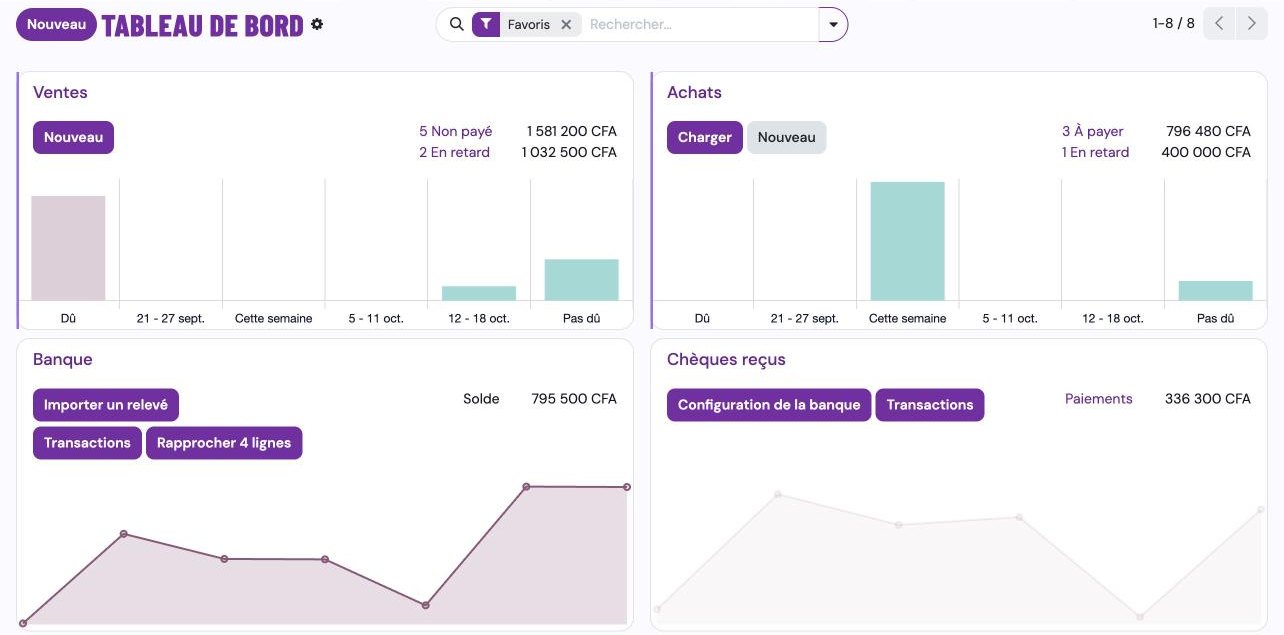Go to previous page arrow

1219,23
